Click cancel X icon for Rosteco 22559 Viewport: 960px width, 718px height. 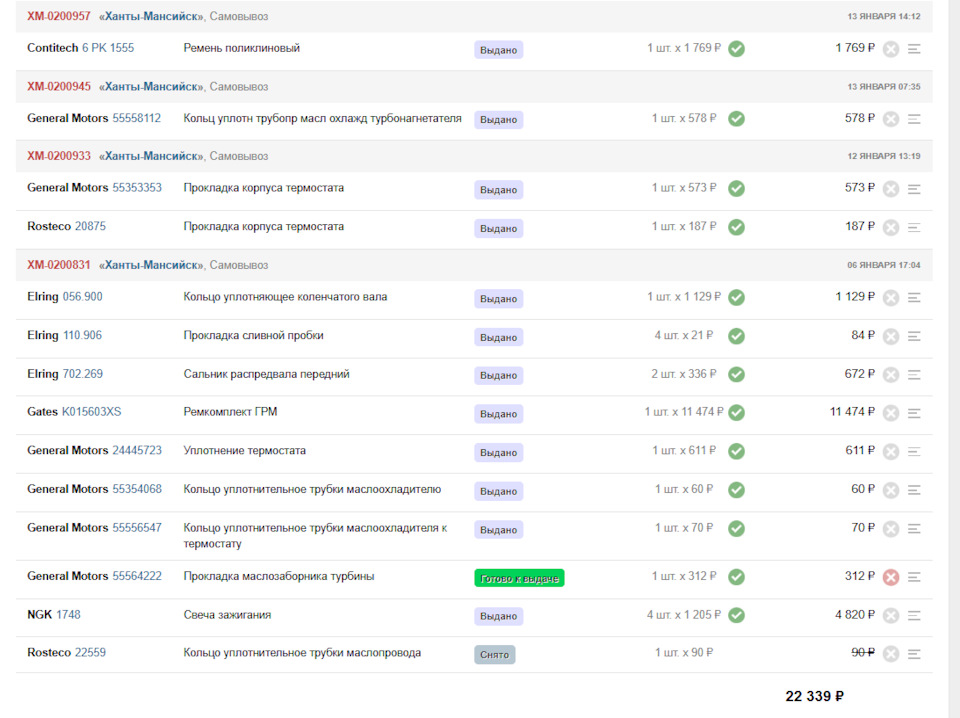891,654
